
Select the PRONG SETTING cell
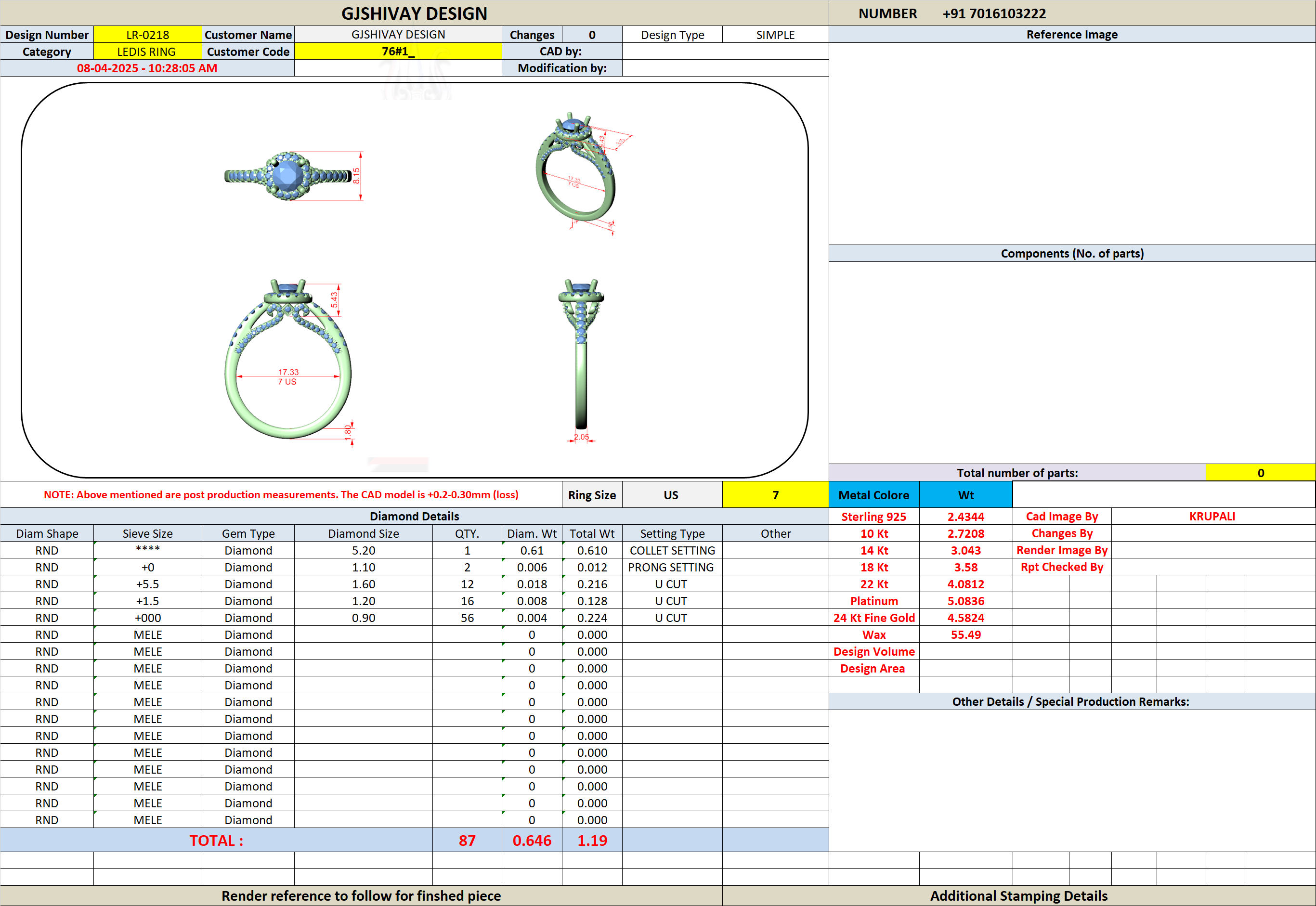coord(672,567)
